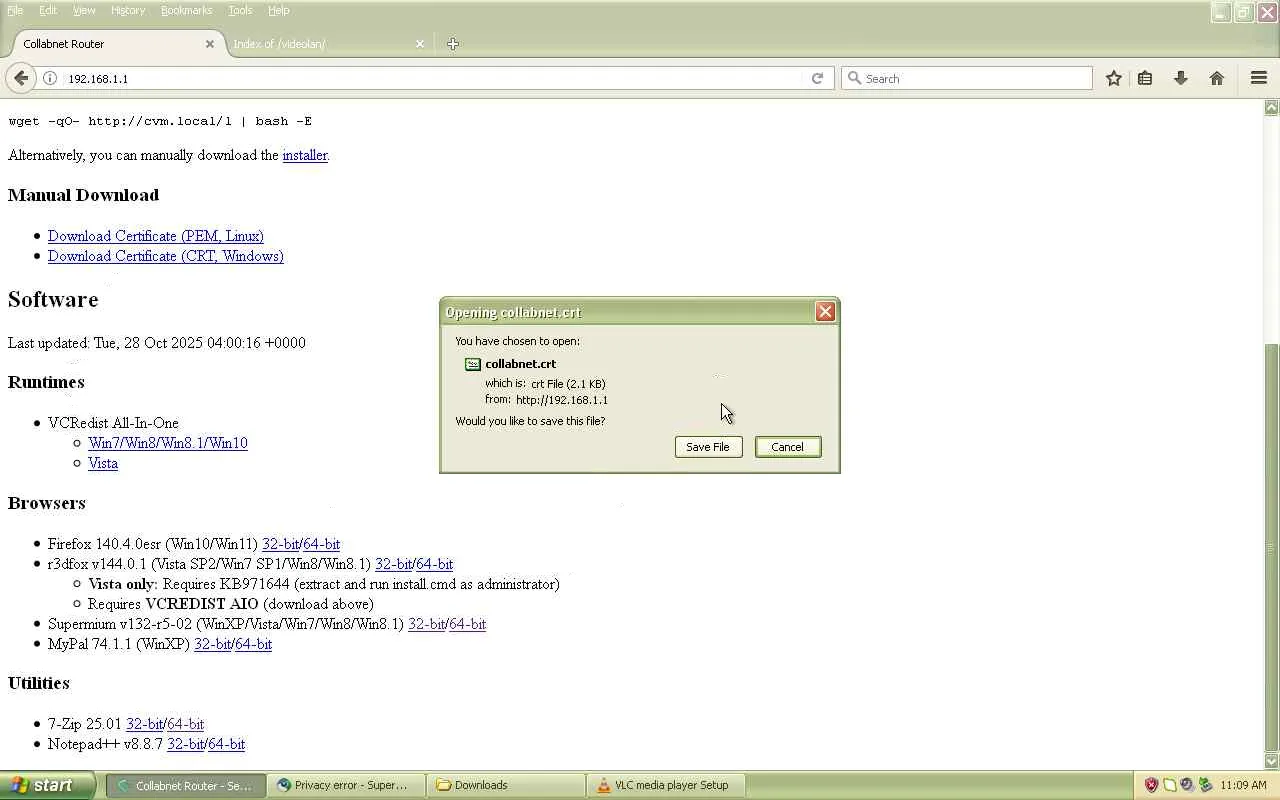The image size is (1280, 800).
Task: Click Save File in the download dialog
Action: [x=708, y=447]
